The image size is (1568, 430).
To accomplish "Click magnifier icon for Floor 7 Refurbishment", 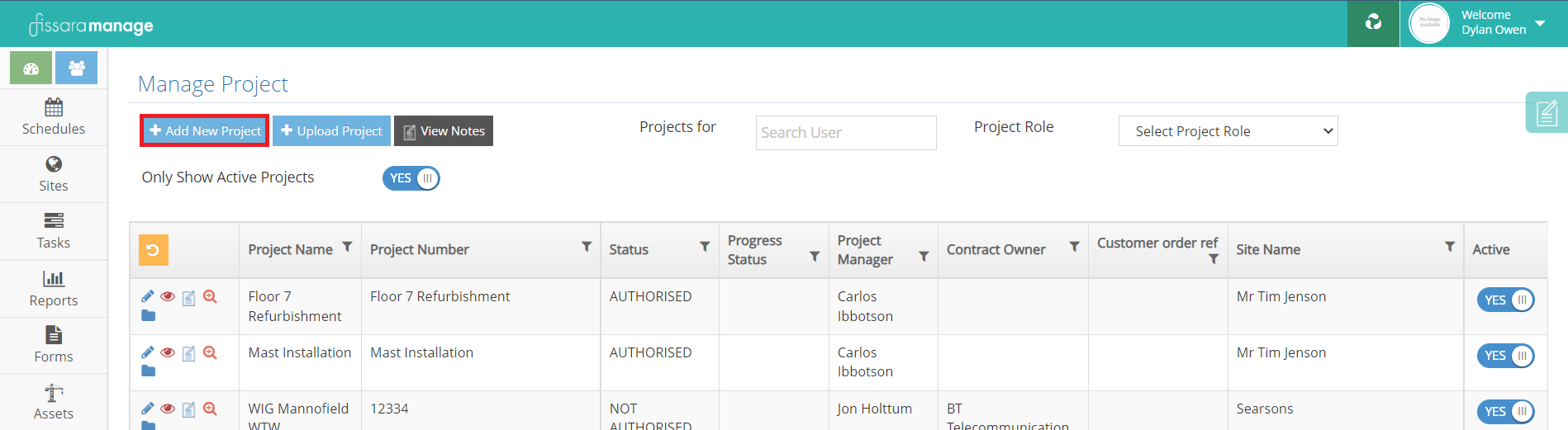I will (x=210, y=296).
